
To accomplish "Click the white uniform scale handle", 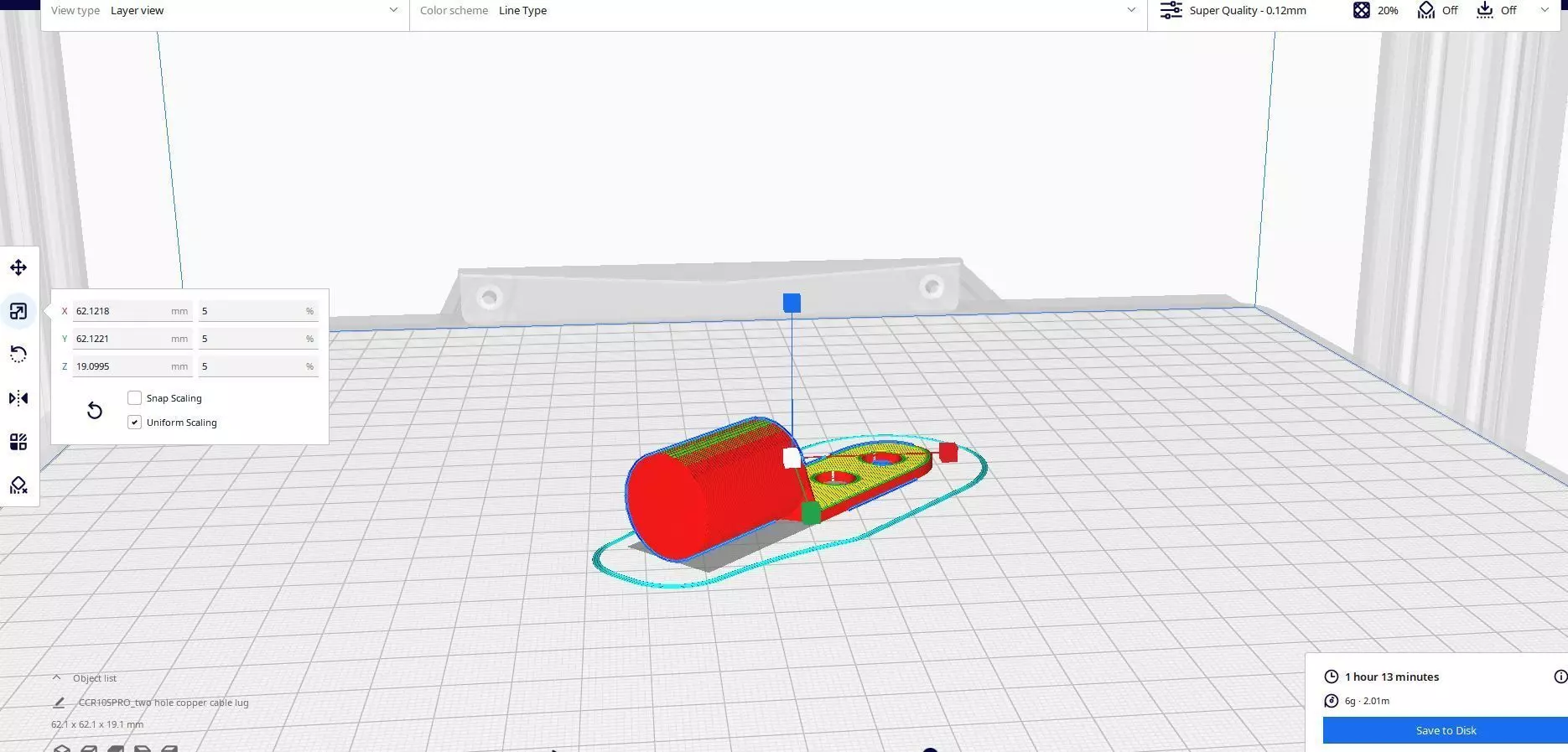I will 792,458.
